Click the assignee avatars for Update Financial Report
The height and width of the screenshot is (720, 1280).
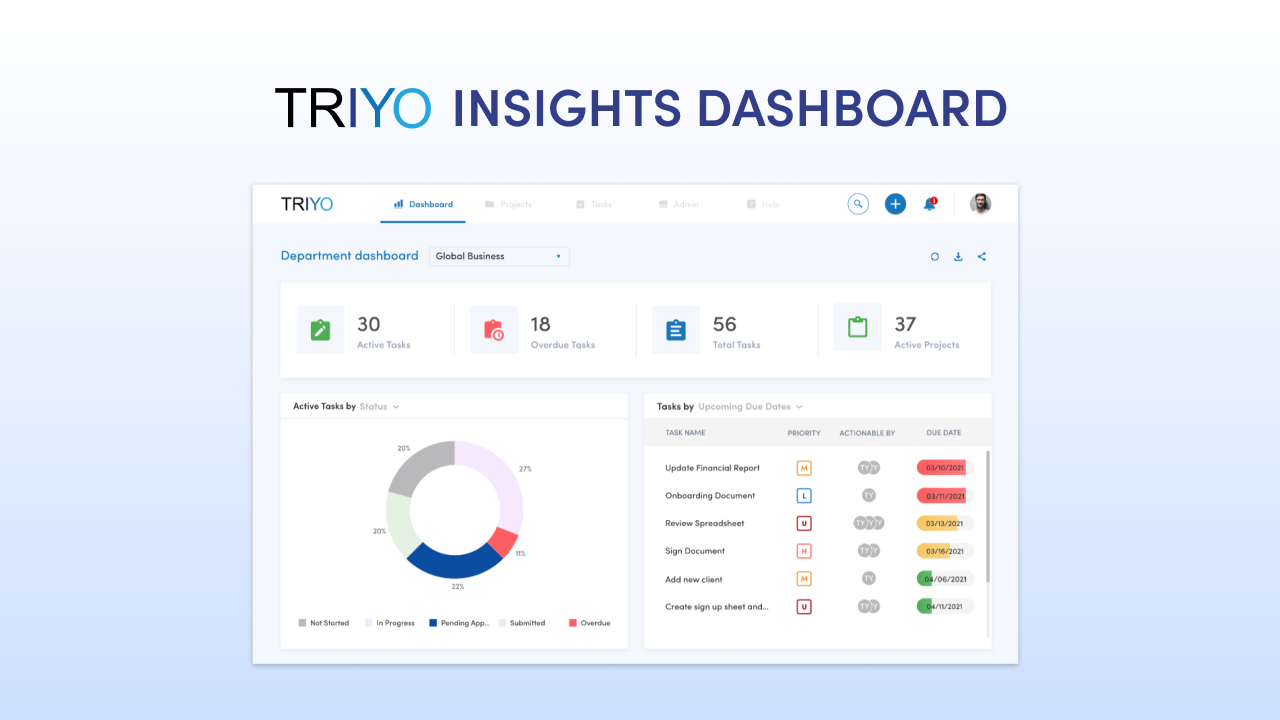click(869, 467)
